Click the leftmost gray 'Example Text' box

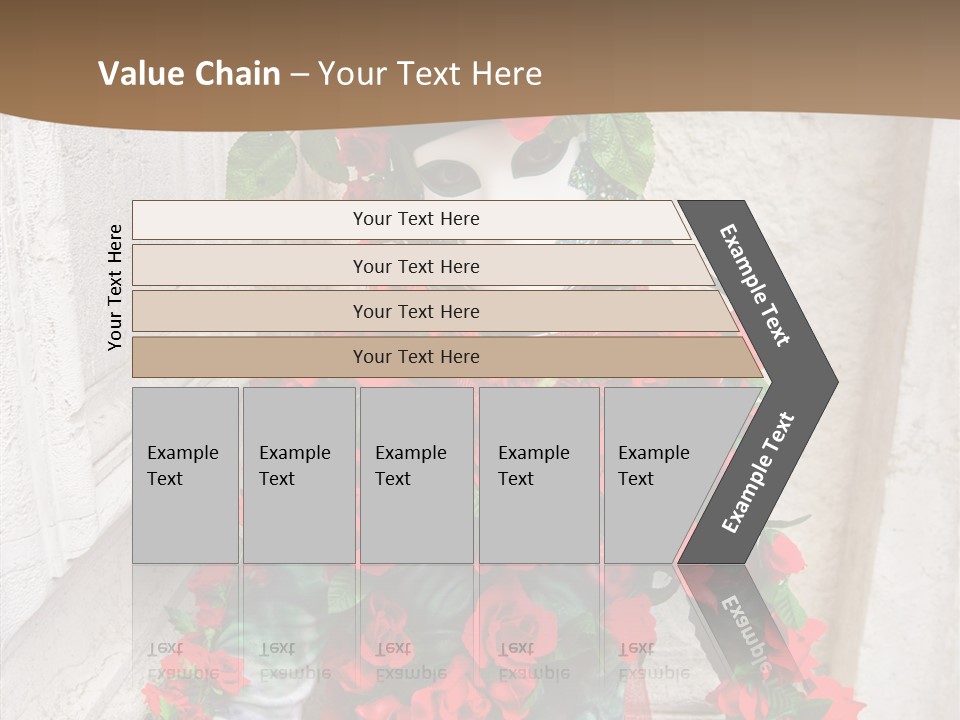185,475
